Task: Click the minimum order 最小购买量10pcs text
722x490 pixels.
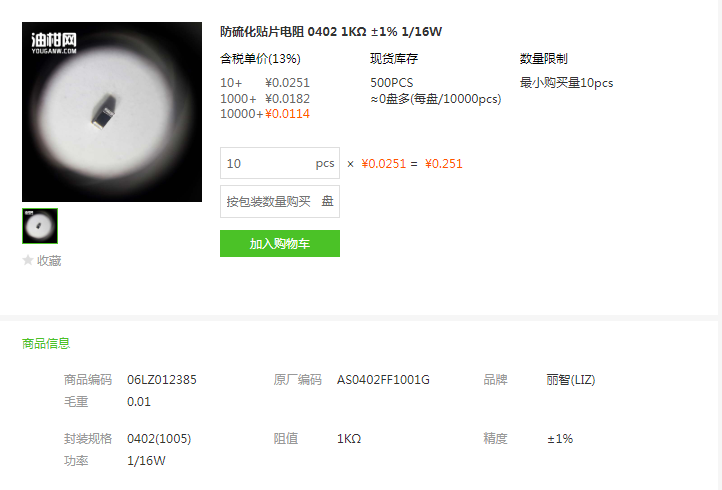Action: tap(566, 83)
